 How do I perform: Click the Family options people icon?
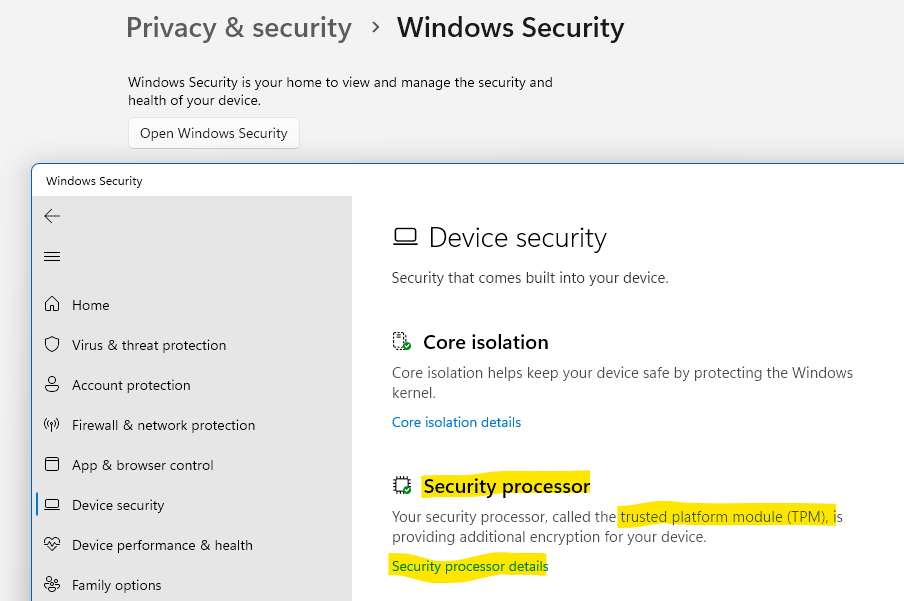click(52, 585)
